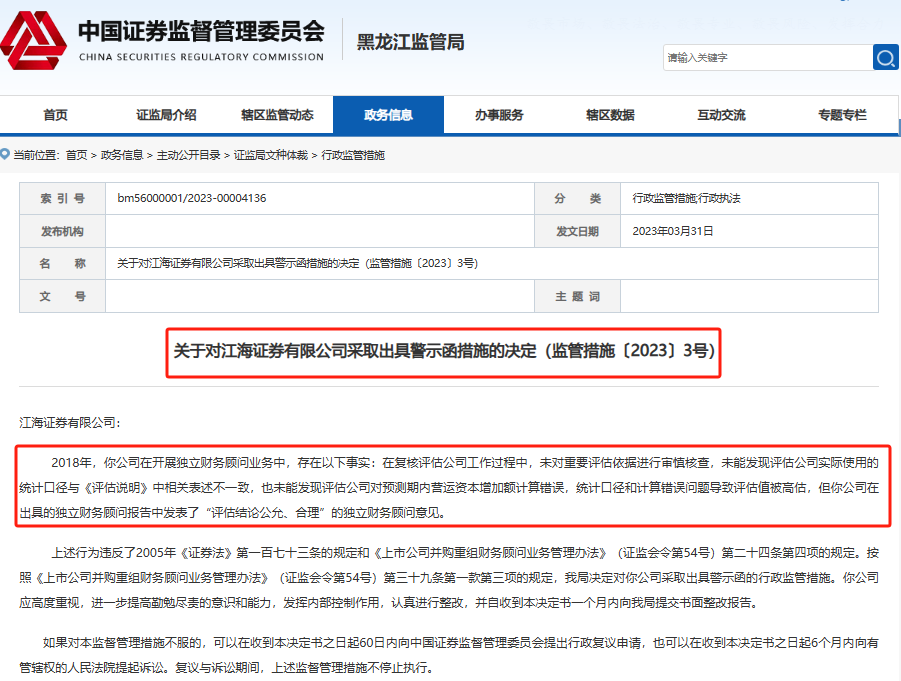Click the CSRC red logo emblem
901x681 pixels.
coord(33,40)
